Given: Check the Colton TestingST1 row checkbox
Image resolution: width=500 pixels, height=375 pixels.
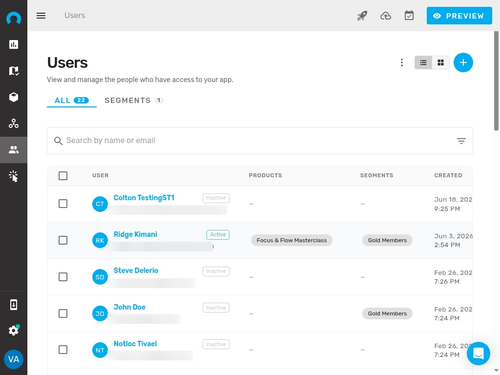Looking at the screenshot, I should point(63,204).
